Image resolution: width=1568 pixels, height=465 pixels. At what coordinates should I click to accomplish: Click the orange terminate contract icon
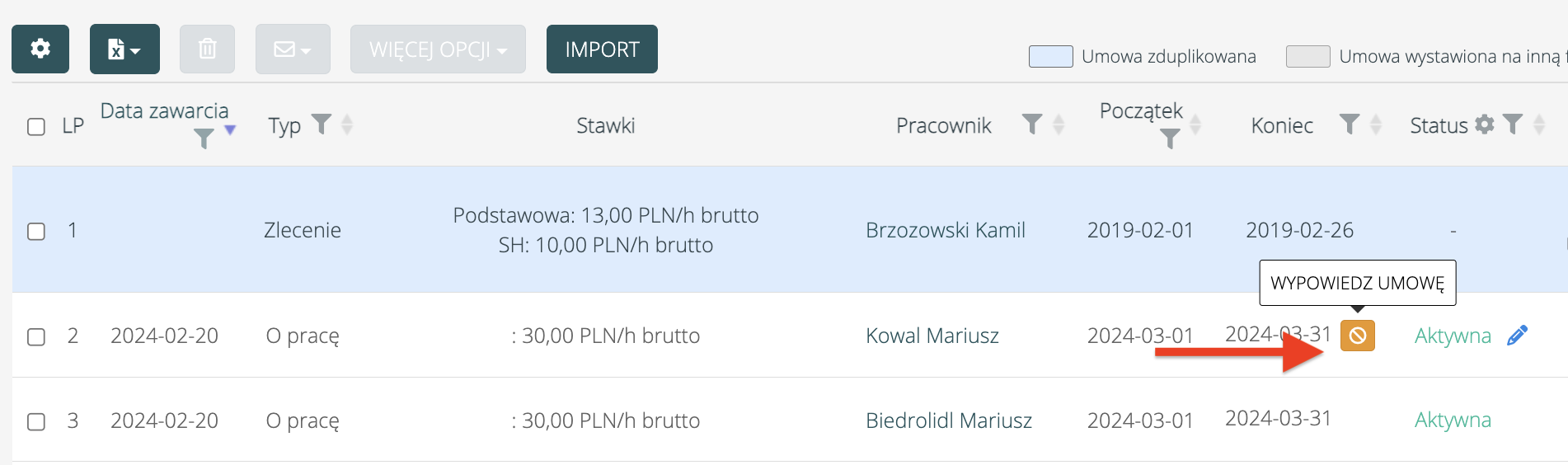tap(1357, 336)
